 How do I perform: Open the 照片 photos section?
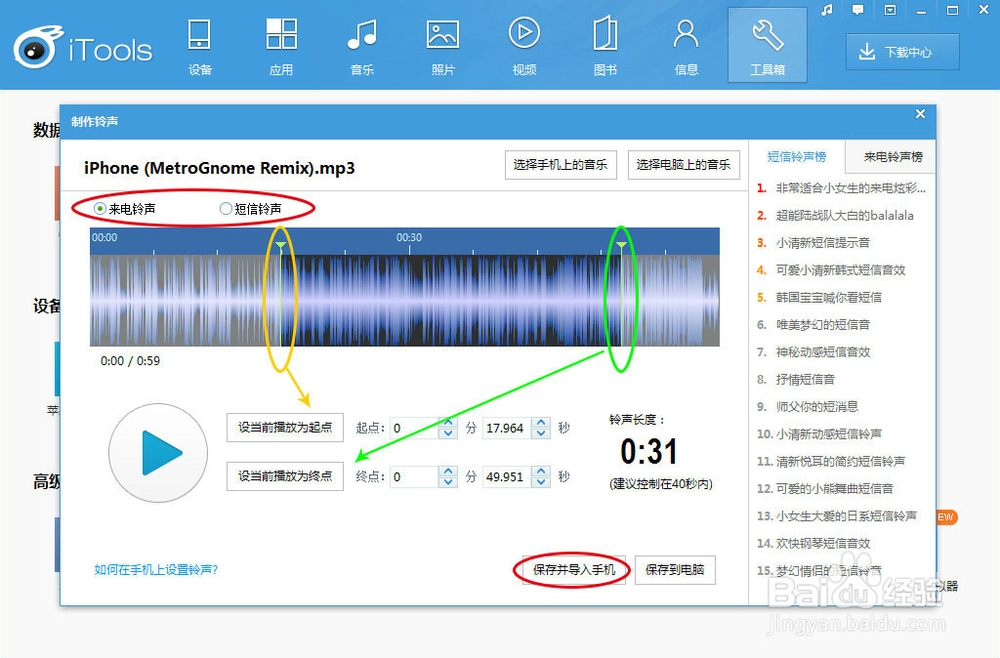click(443, 48)
